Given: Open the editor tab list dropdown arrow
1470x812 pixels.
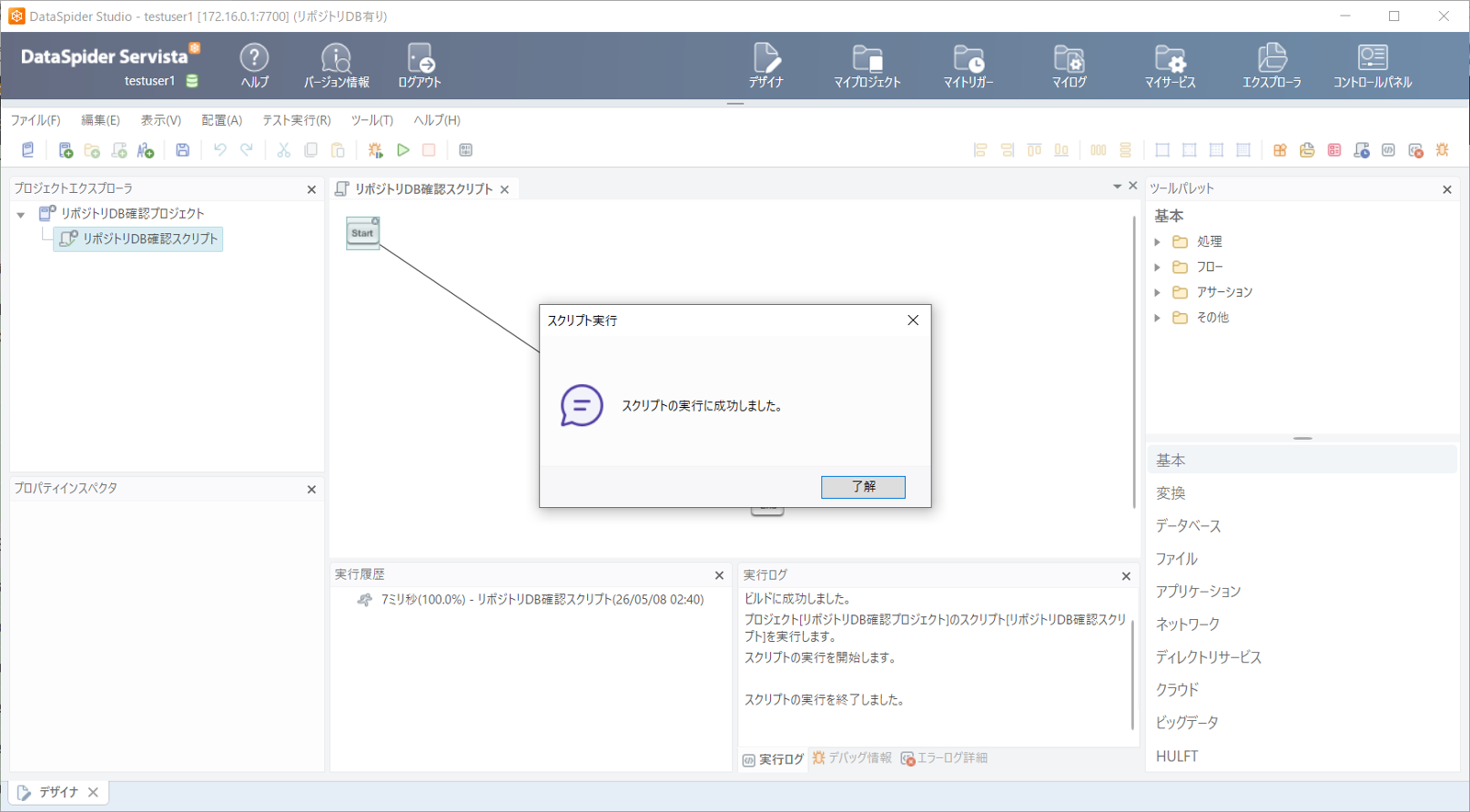Looking at the screenshot, I should coord(1117,186).
